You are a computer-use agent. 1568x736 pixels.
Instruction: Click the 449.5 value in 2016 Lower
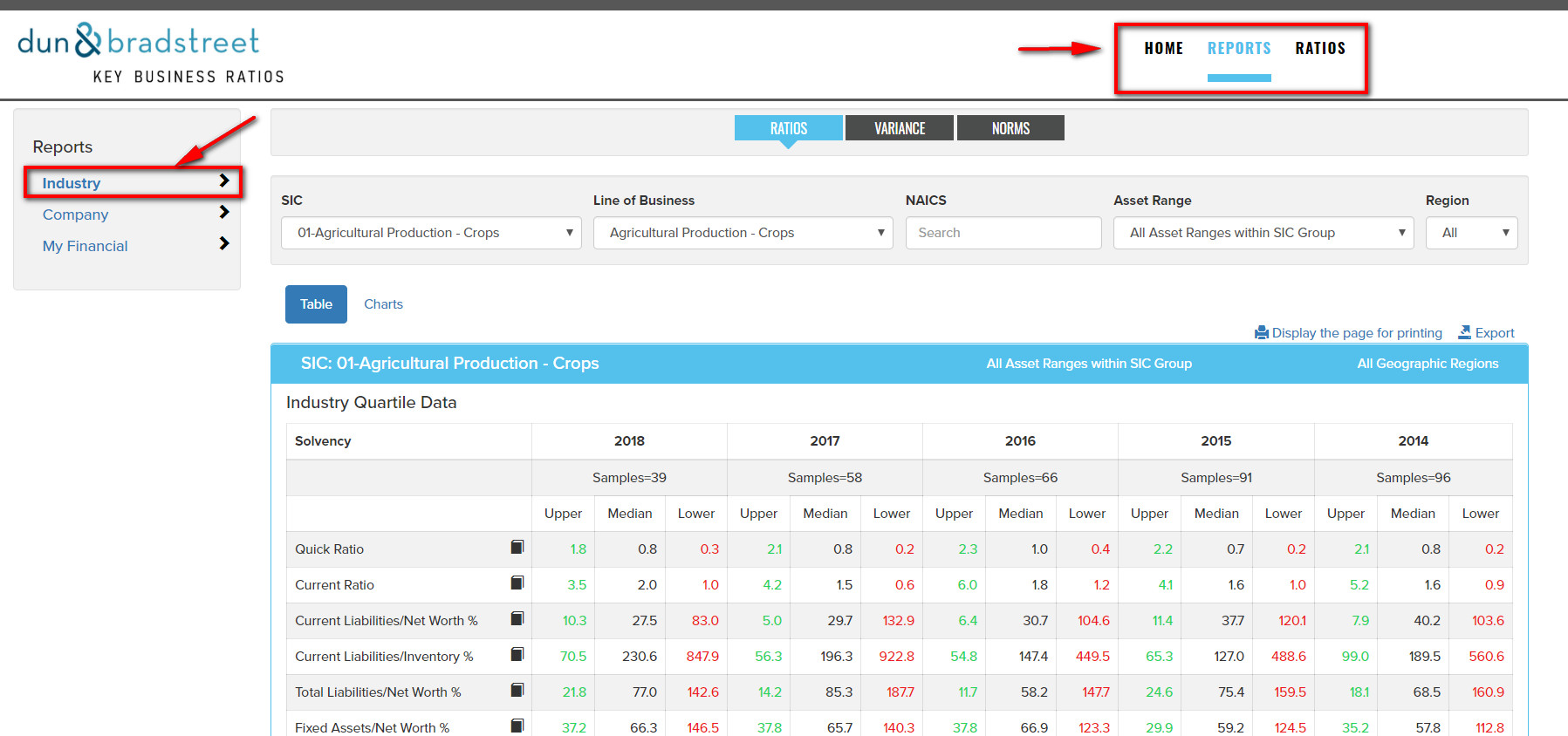(x=1092, y=657)
